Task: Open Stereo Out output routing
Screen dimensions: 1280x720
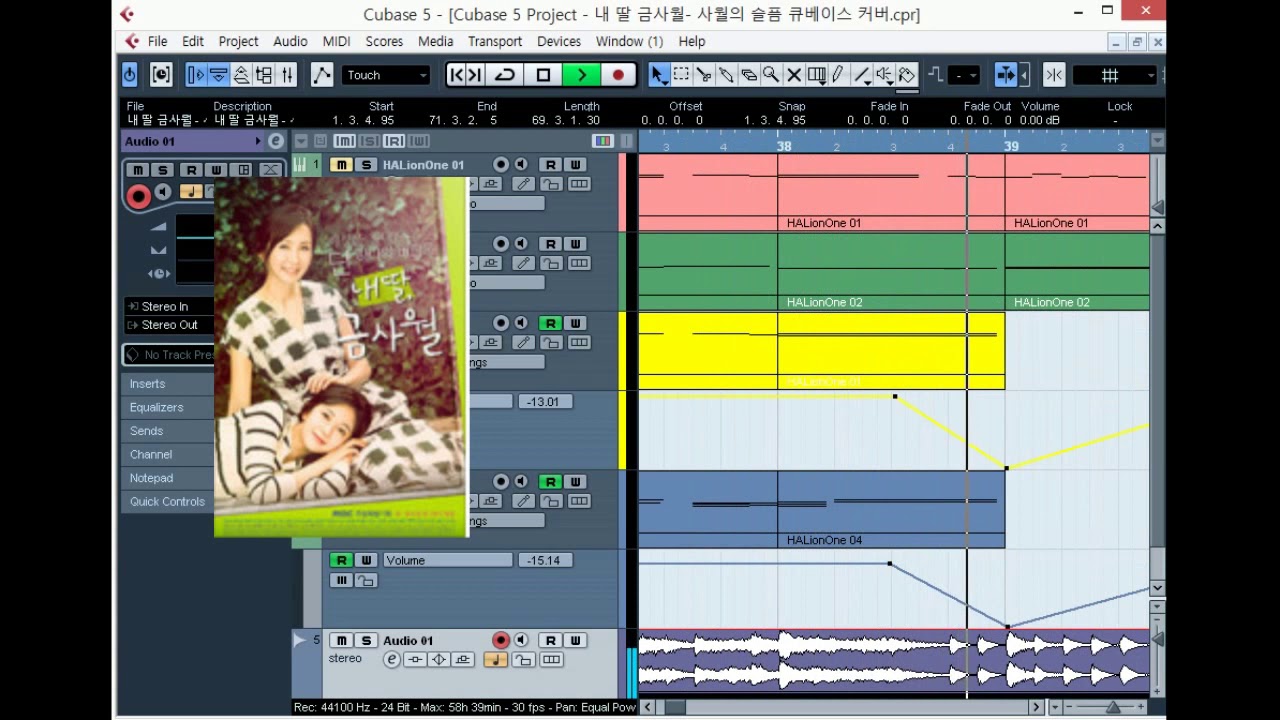Action: 168,325
